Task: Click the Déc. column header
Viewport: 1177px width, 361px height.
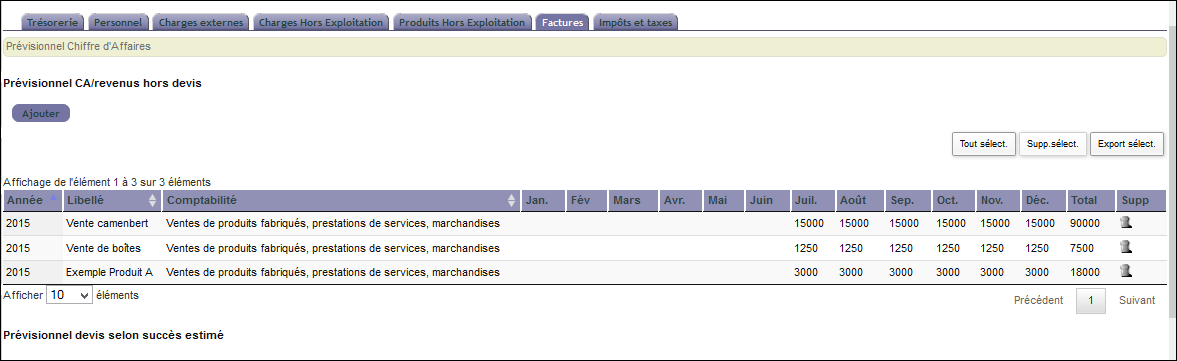Action: click(x=1043, y=200)
